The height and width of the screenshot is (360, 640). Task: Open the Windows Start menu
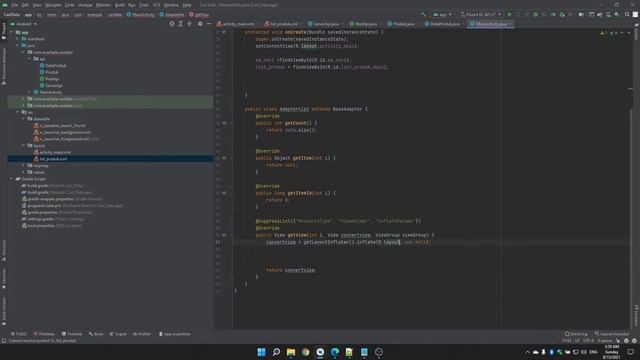coord(261,352)
